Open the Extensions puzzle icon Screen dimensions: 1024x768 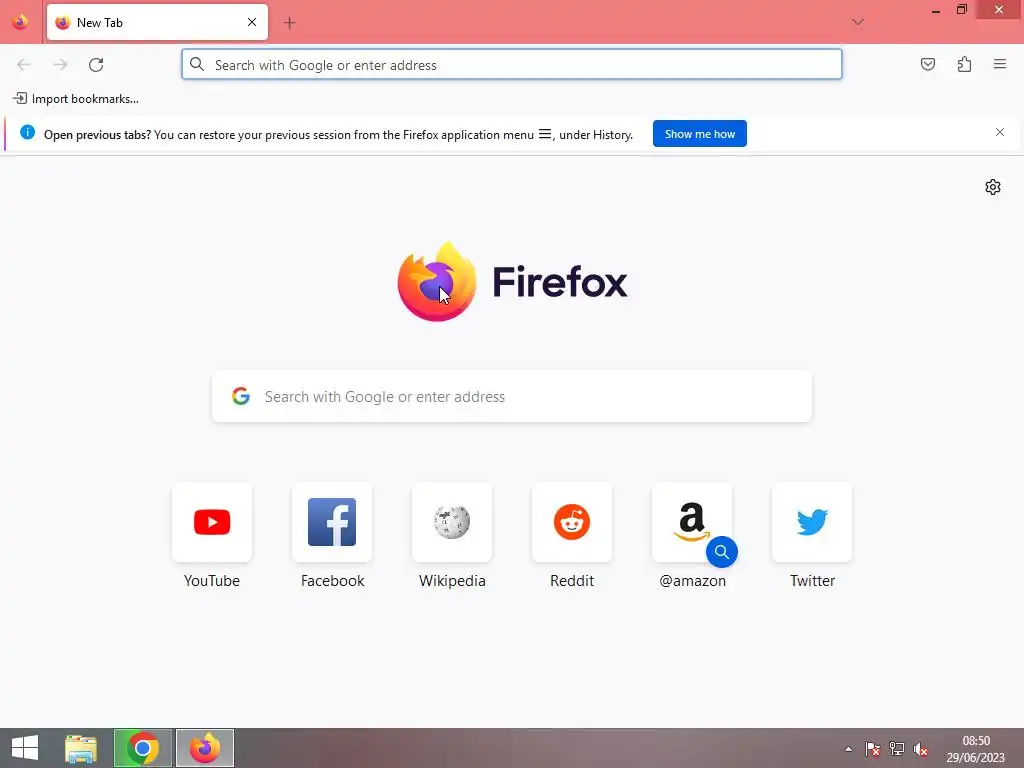pos(964,64)
